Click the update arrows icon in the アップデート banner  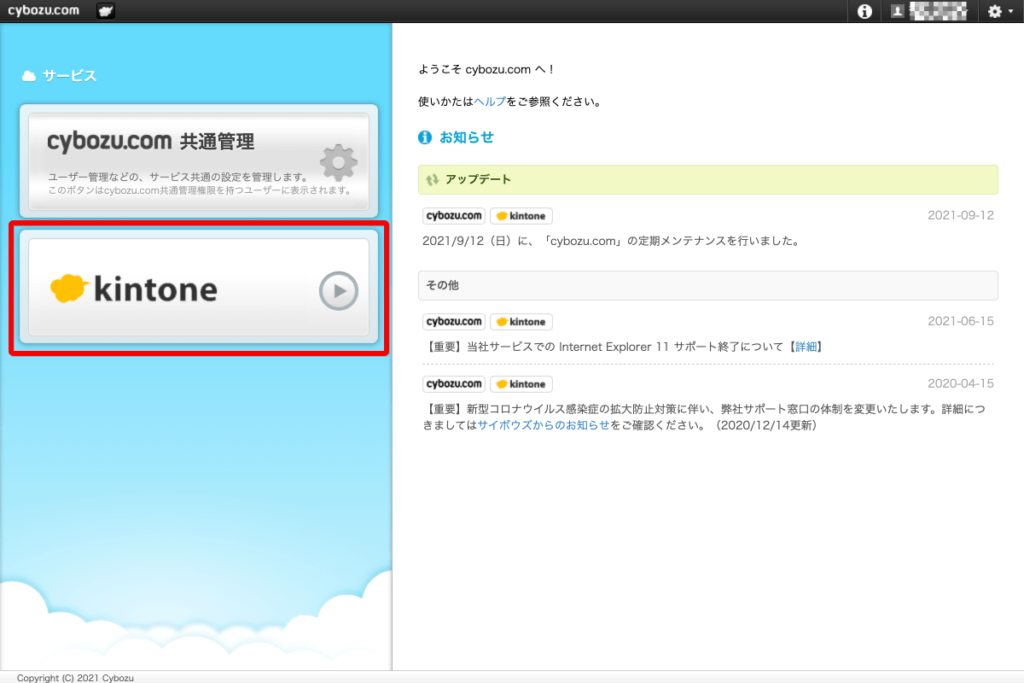[x=434, y=179]
